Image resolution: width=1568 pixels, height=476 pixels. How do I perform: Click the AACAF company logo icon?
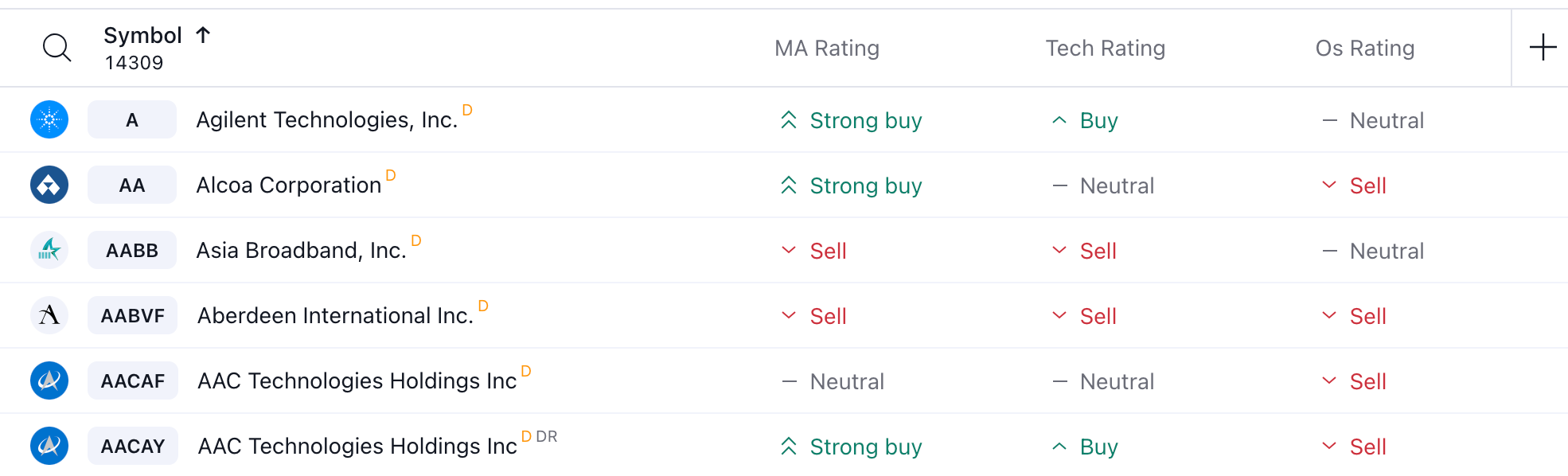pyautogui.click(x=49, y=380)
